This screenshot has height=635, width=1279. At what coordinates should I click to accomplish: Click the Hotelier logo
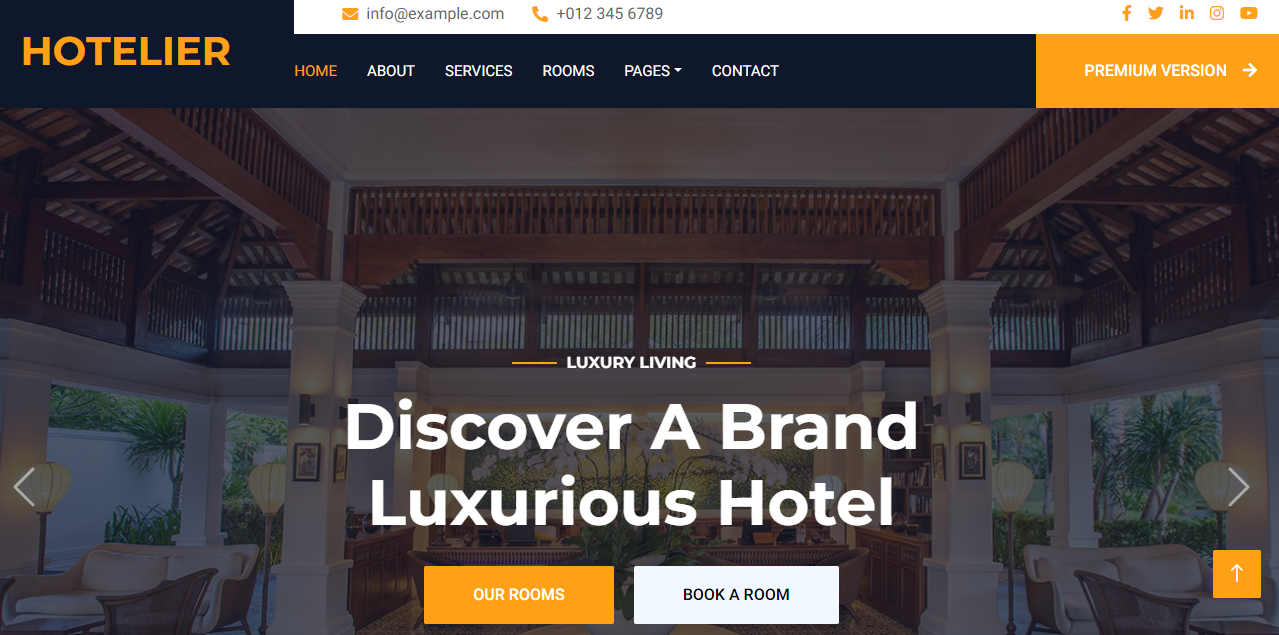pyautogui.click(x=126, y=52)
